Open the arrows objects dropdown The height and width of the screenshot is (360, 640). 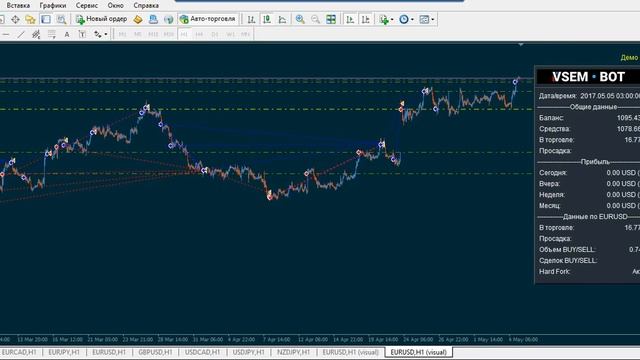(x=100, y=35)
